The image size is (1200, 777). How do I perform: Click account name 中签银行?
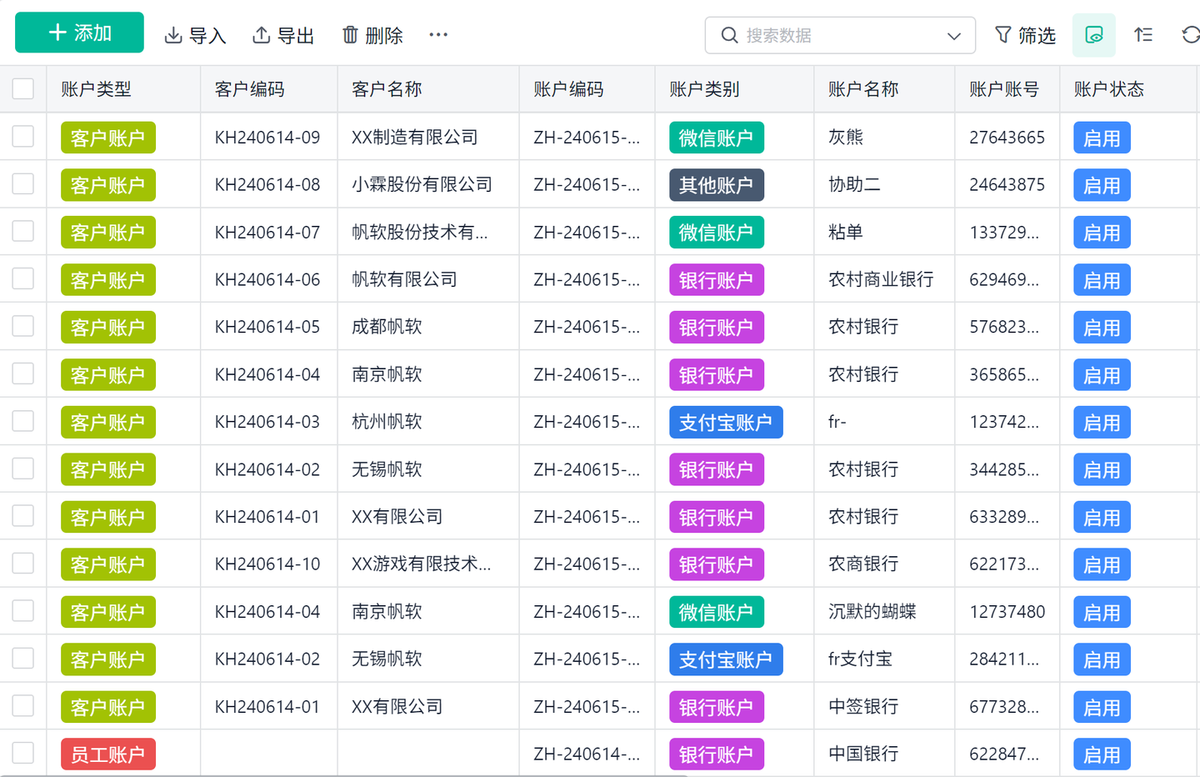(x=864, y=706)
